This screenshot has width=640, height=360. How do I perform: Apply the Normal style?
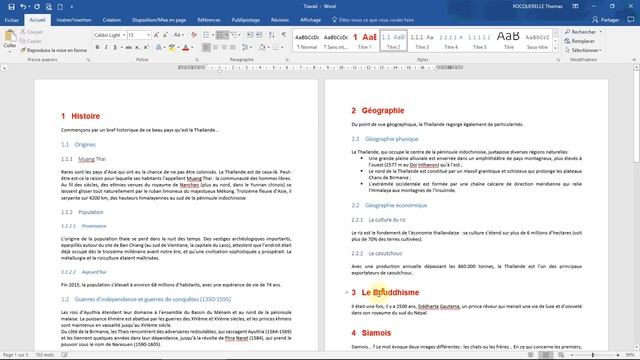[x=307, y=40]
